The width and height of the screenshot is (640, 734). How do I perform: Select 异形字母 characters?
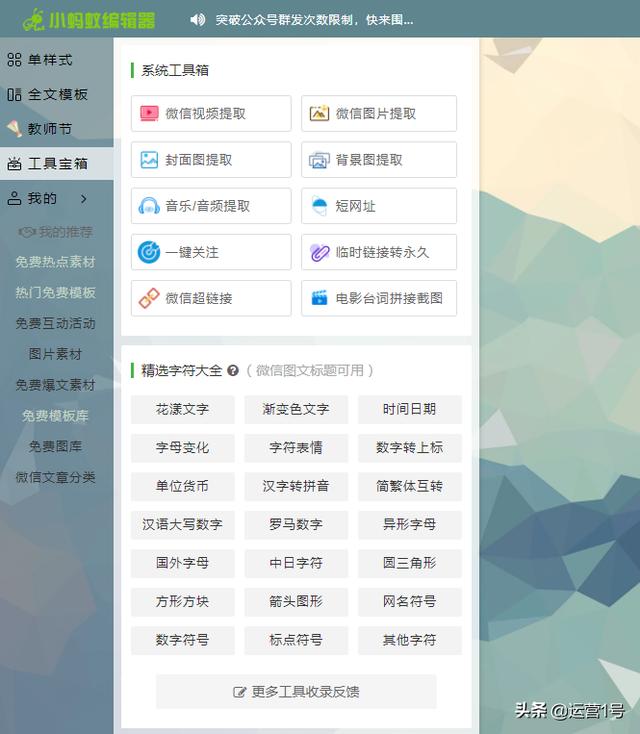coord(410,525)
